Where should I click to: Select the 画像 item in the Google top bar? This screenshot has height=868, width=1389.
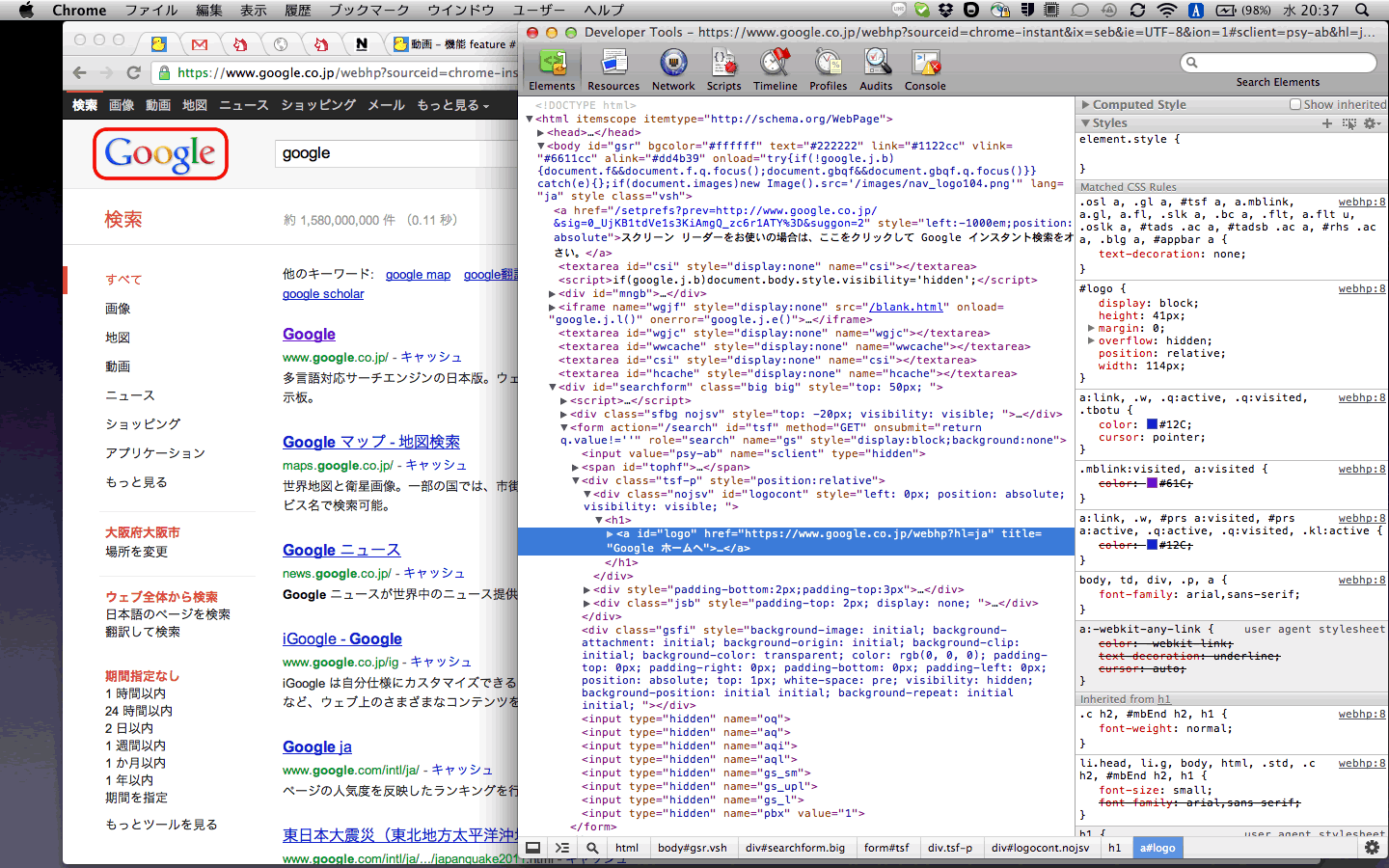[122, 105]
